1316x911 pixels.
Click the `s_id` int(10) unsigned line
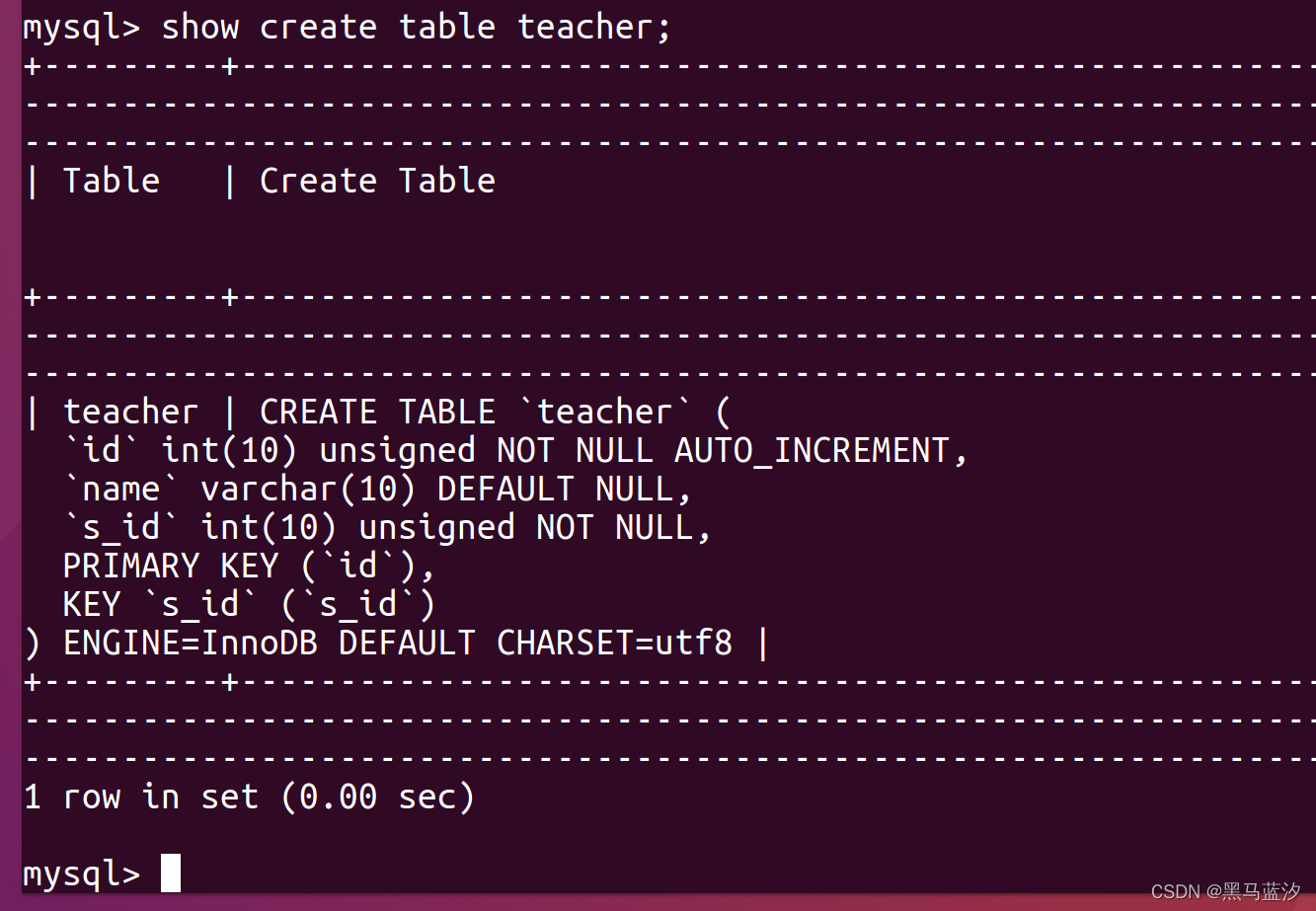pyautogui.click(x=387, y=528)
